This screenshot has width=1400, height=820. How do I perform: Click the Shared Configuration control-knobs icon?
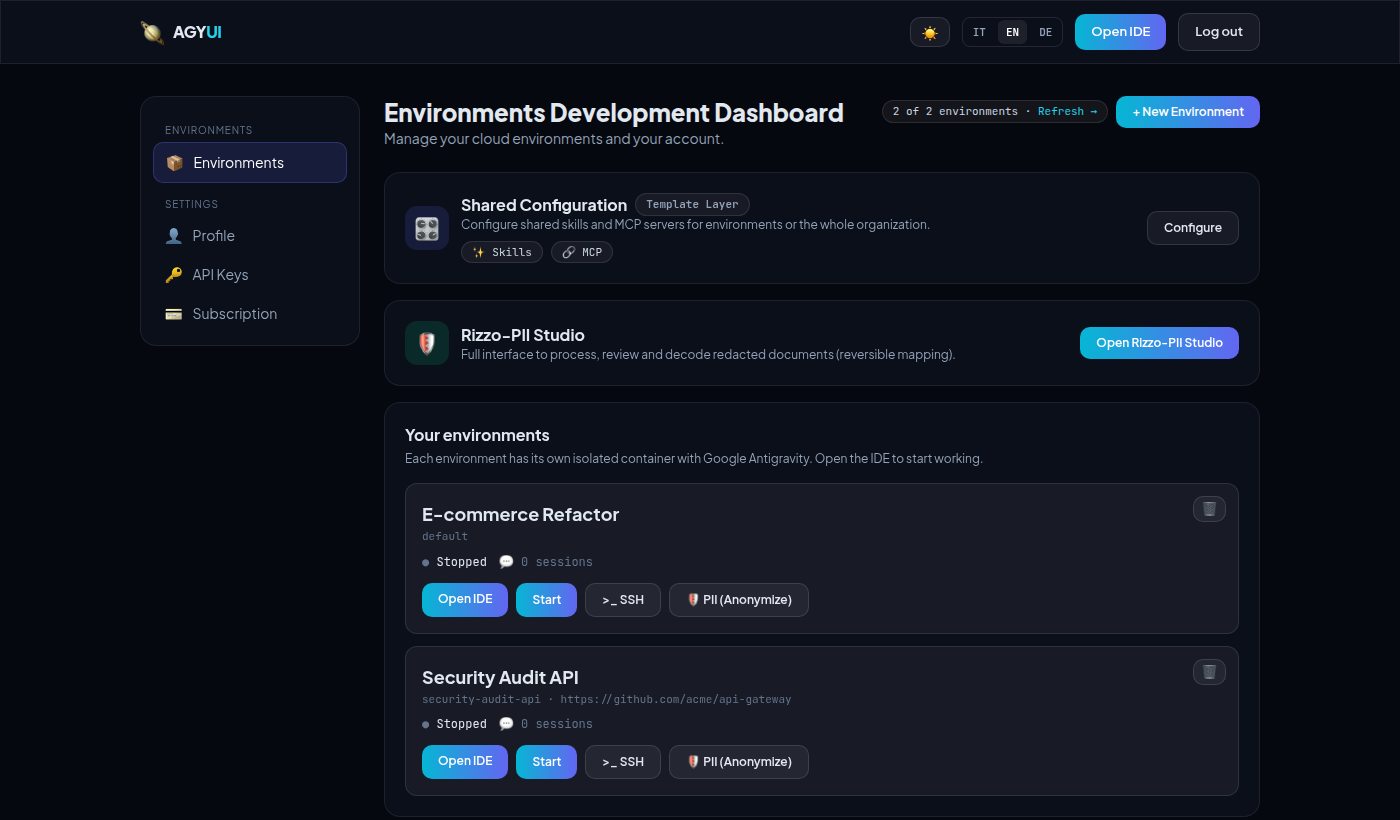click(427, 228)
